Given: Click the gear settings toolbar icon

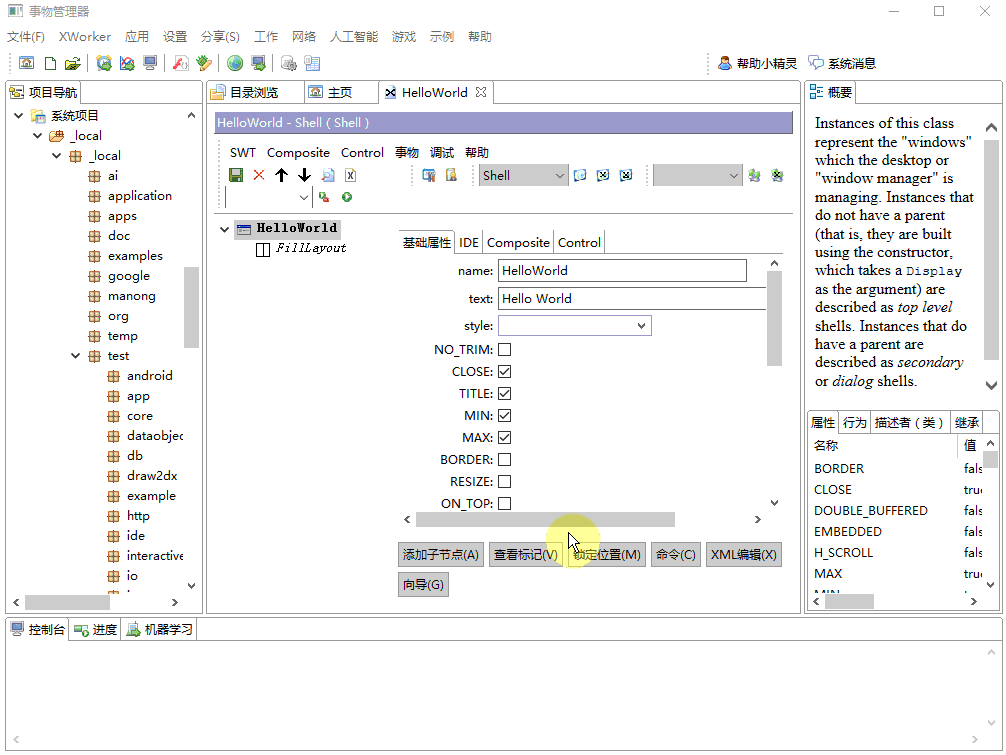Looking at the screenshot, I should coord(289,63).
